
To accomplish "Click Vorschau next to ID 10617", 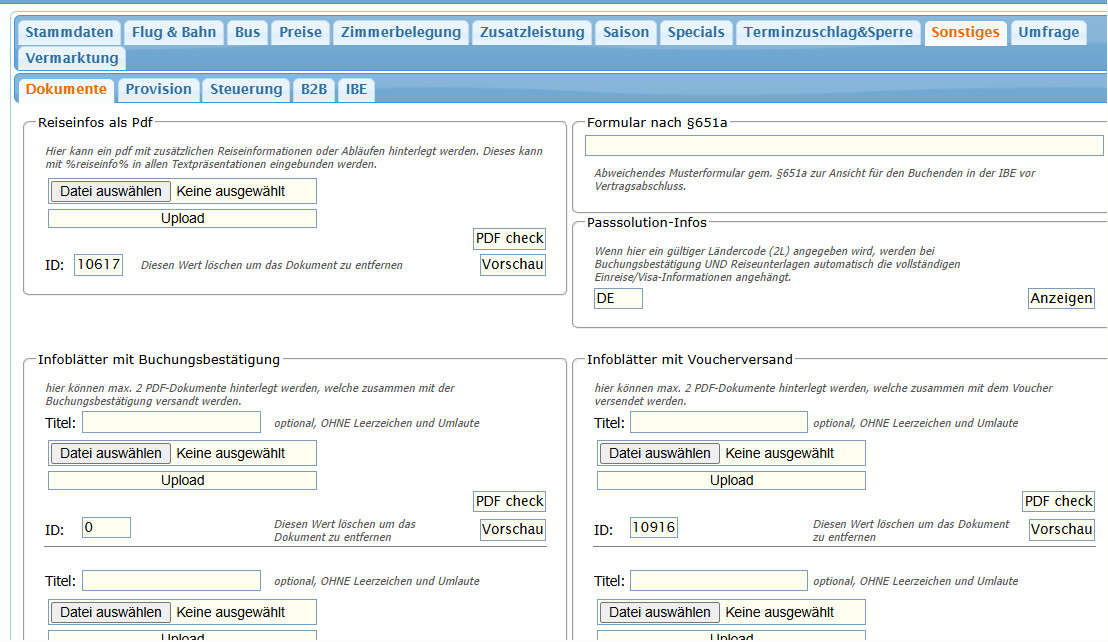I will tap(512, 265).
